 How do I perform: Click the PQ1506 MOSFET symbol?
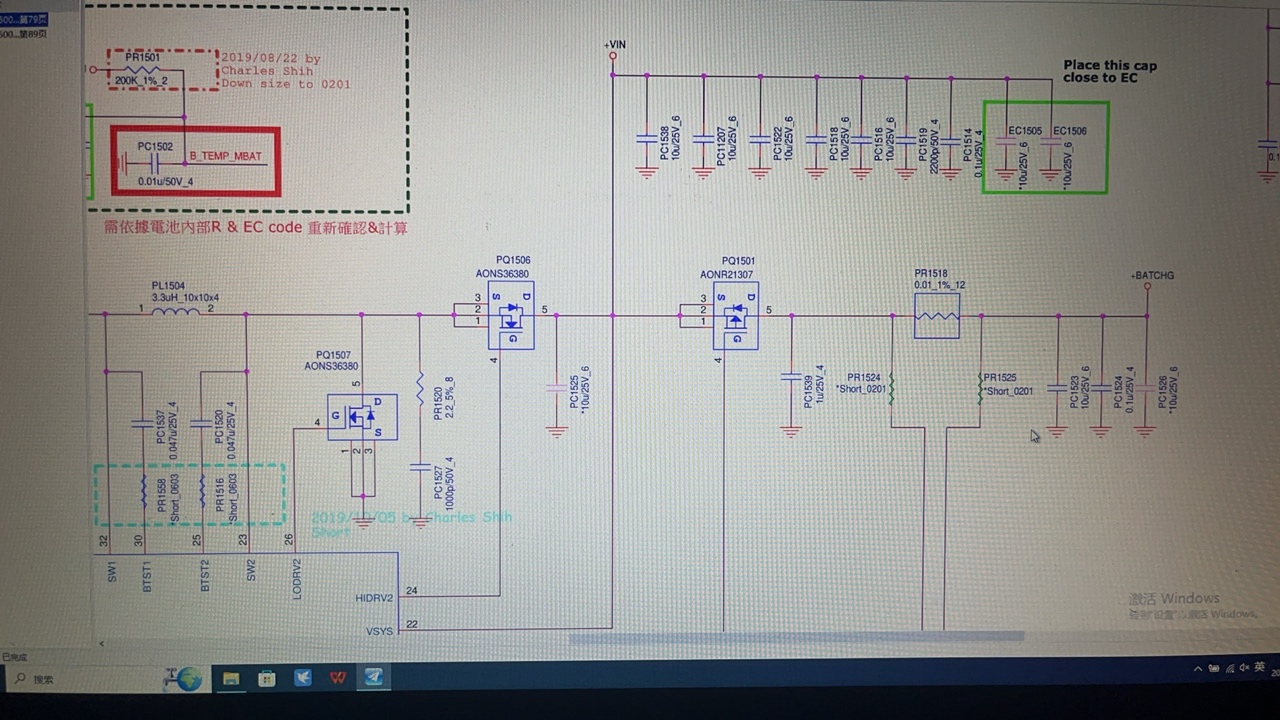click(x=511, y=315)
